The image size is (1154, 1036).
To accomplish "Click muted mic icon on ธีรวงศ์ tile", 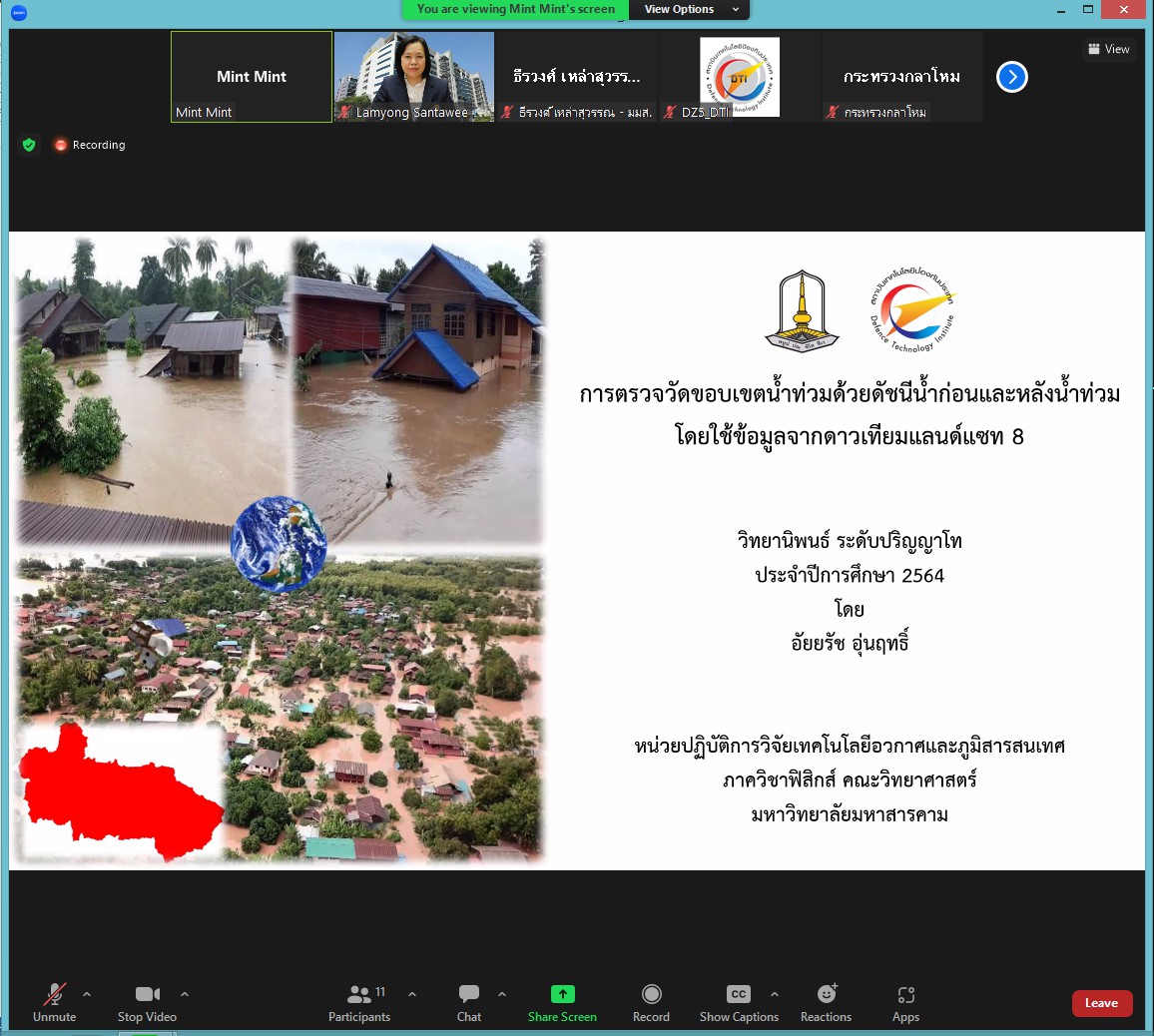I will pyautogui.click(x=507, y=112).
